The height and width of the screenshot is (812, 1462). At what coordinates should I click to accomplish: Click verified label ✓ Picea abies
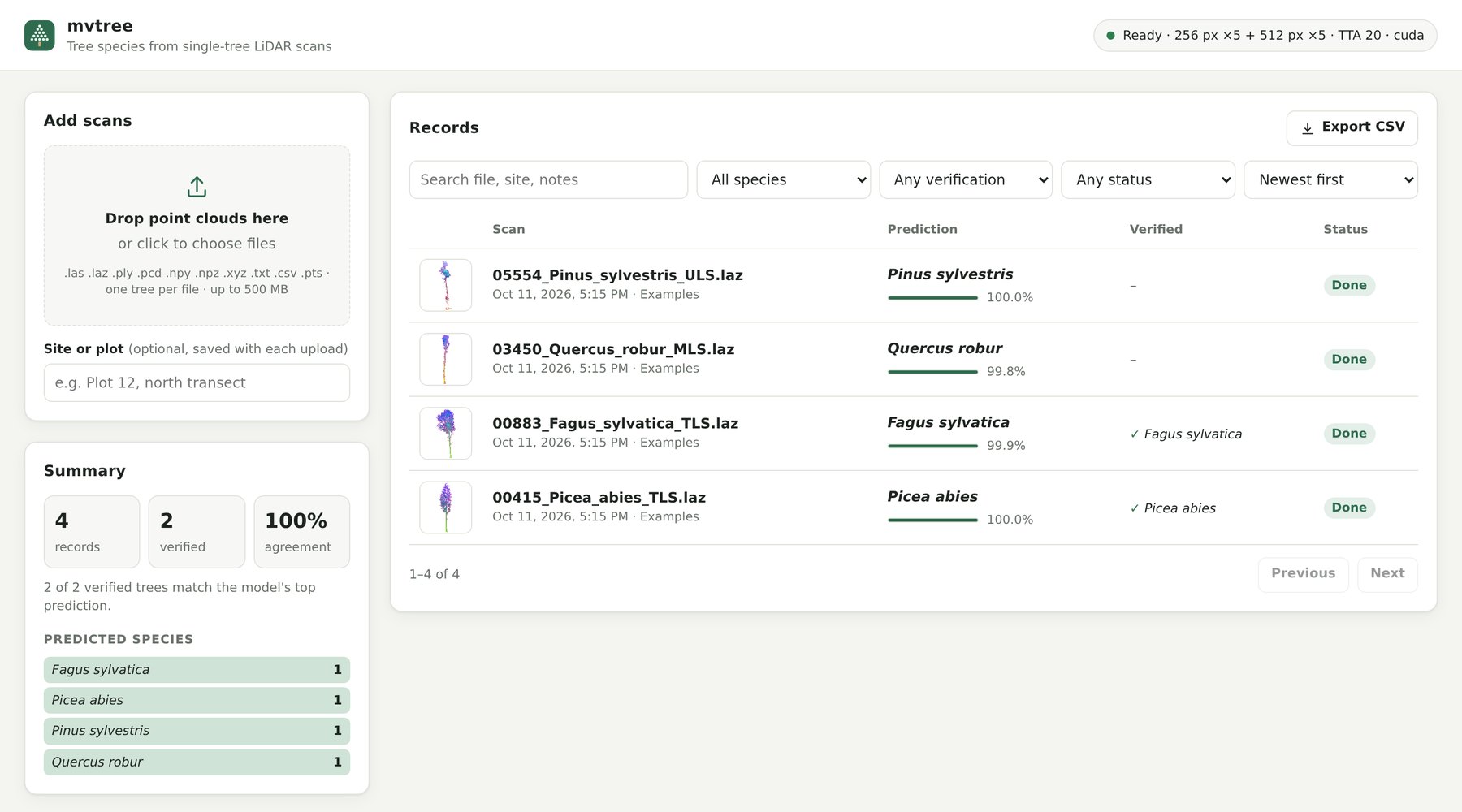pyautogui.click(x=1173, y=508)
